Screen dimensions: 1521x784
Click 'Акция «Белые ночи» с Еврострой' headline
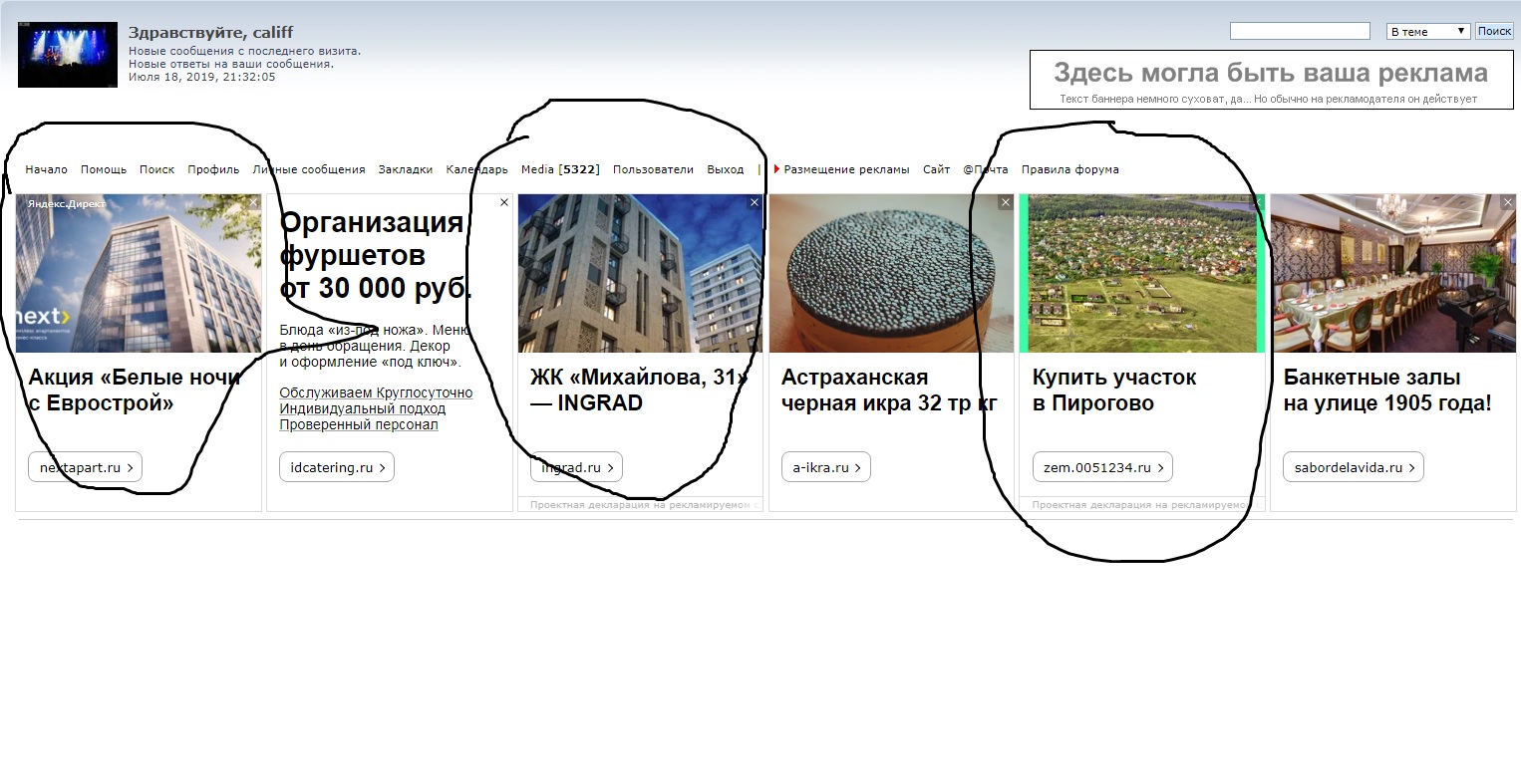coord(135,391)
